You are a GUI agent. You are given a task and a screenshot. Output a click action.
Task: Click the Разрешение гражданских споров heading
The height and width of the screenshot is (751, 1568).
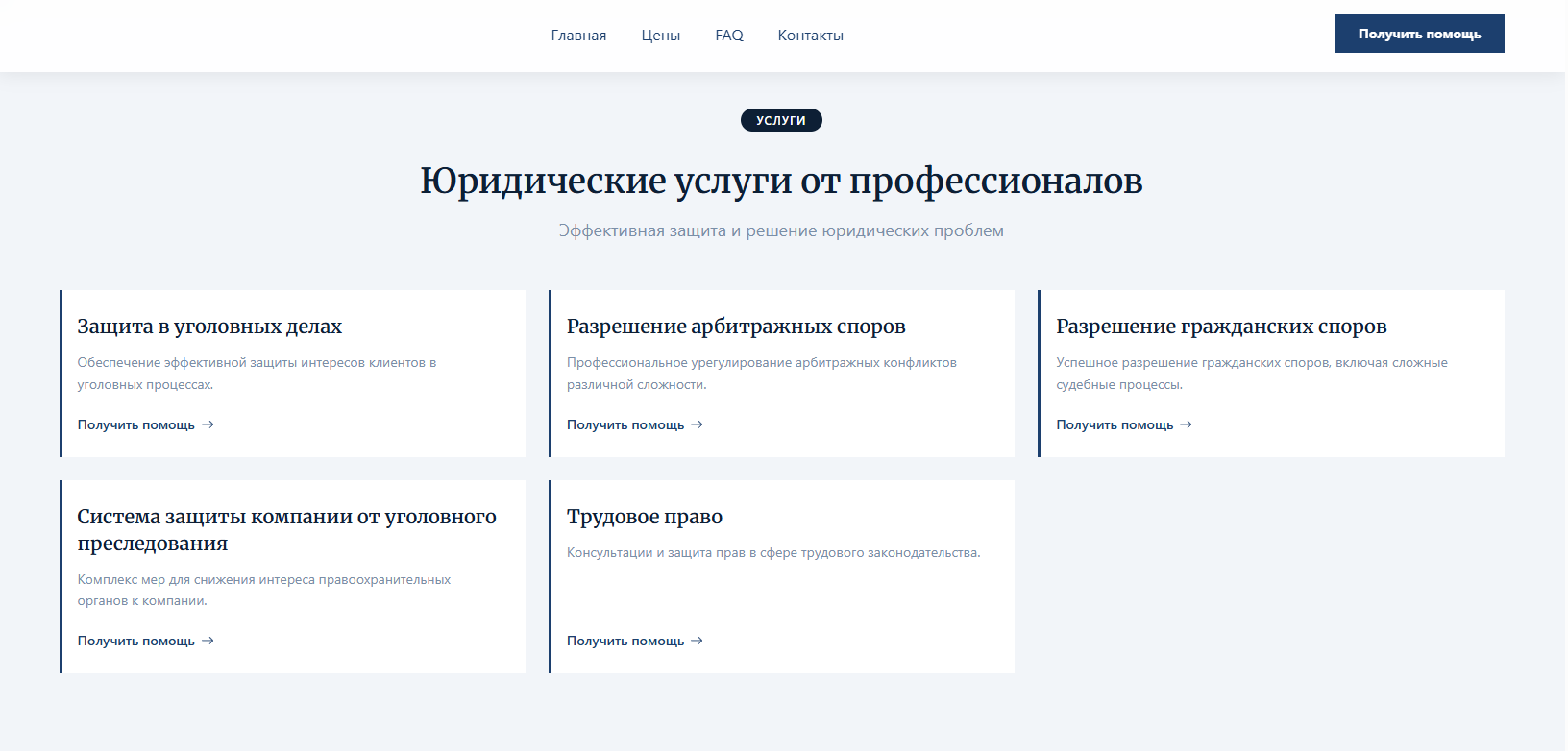point(1221,327)
